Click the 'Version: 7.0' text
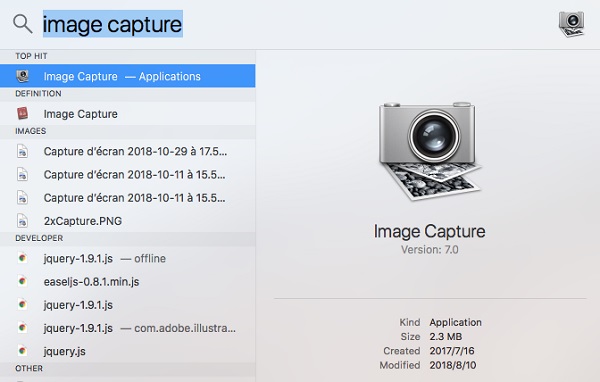 [429, 250]
